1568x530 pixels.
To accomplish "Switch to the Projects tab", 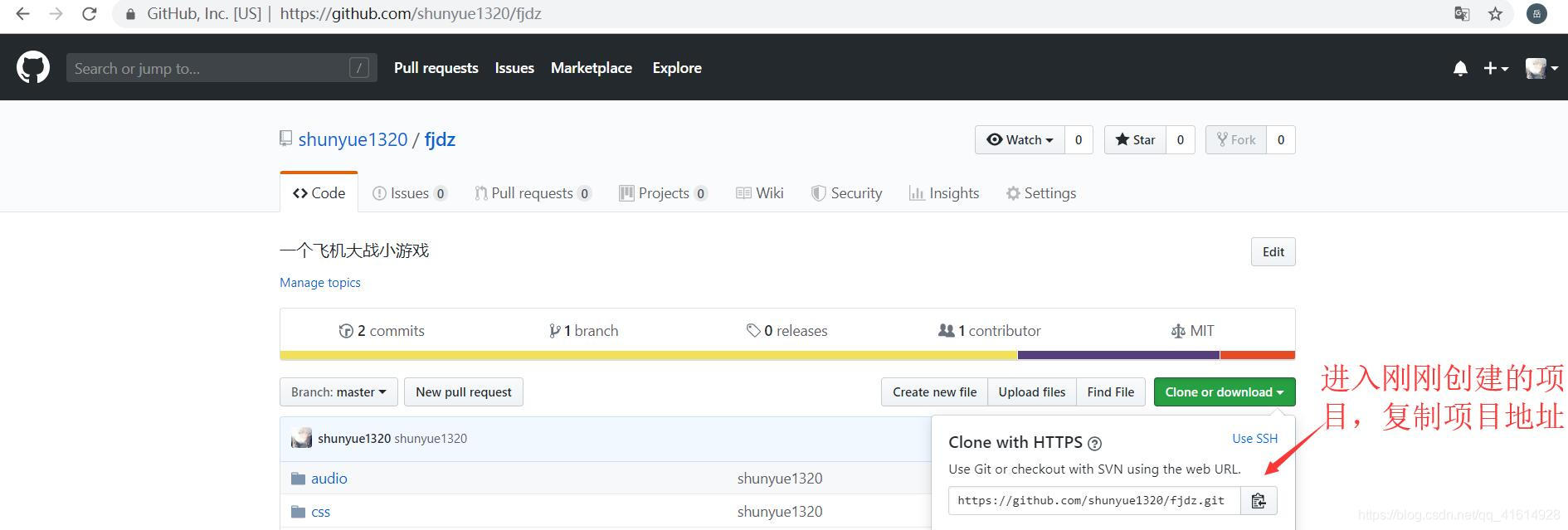I will [664, 193].
